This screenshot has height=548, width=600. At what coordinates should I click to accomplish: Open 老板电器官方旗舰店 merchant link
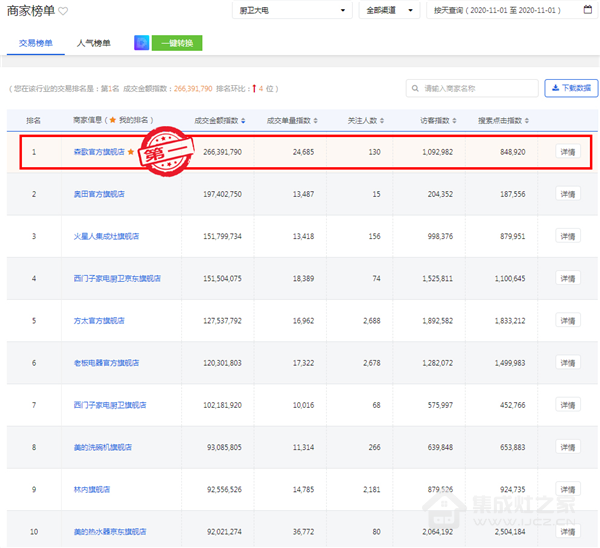pos(106,363)
